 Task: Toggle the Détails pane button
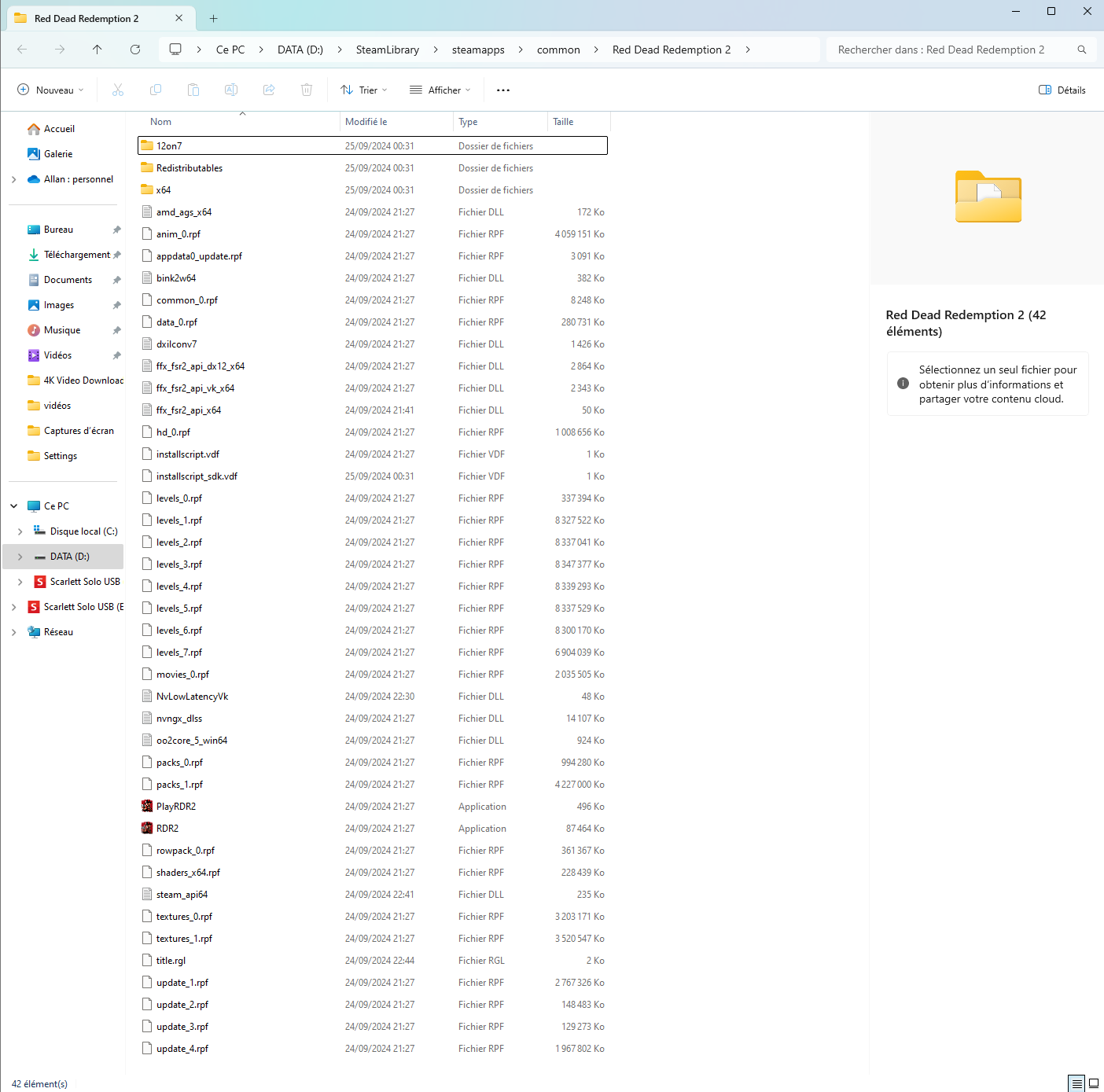pyautogui.click(x=1062, y=90)
